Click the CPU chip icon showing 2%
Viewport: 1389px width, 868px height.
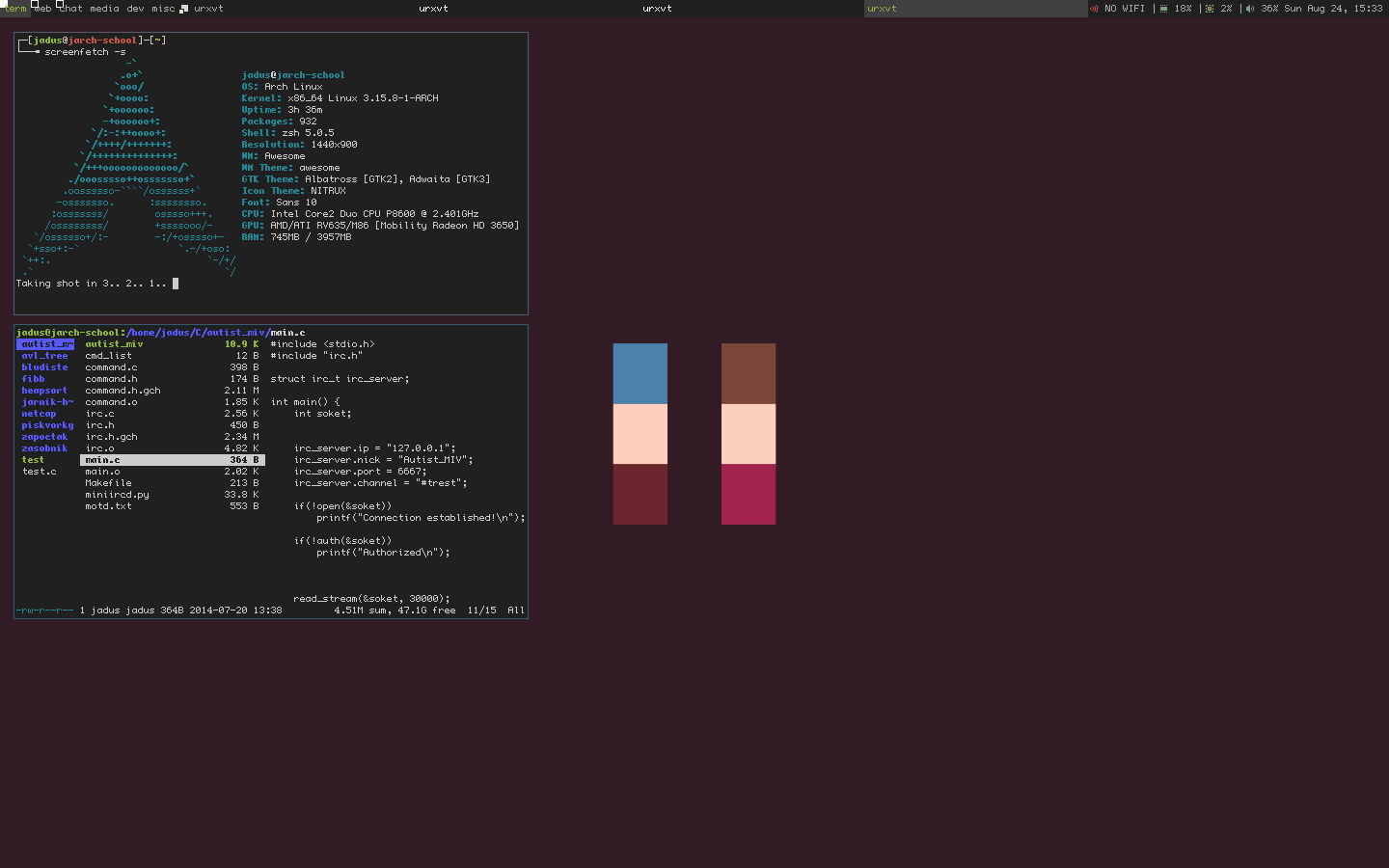[x=1210, y=9]
